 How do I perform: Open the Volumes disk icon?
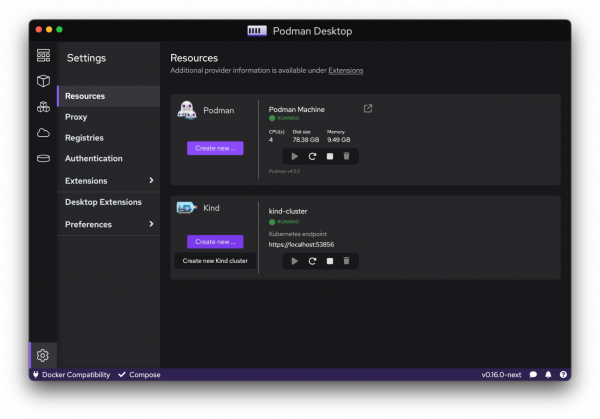click(43, 158)
